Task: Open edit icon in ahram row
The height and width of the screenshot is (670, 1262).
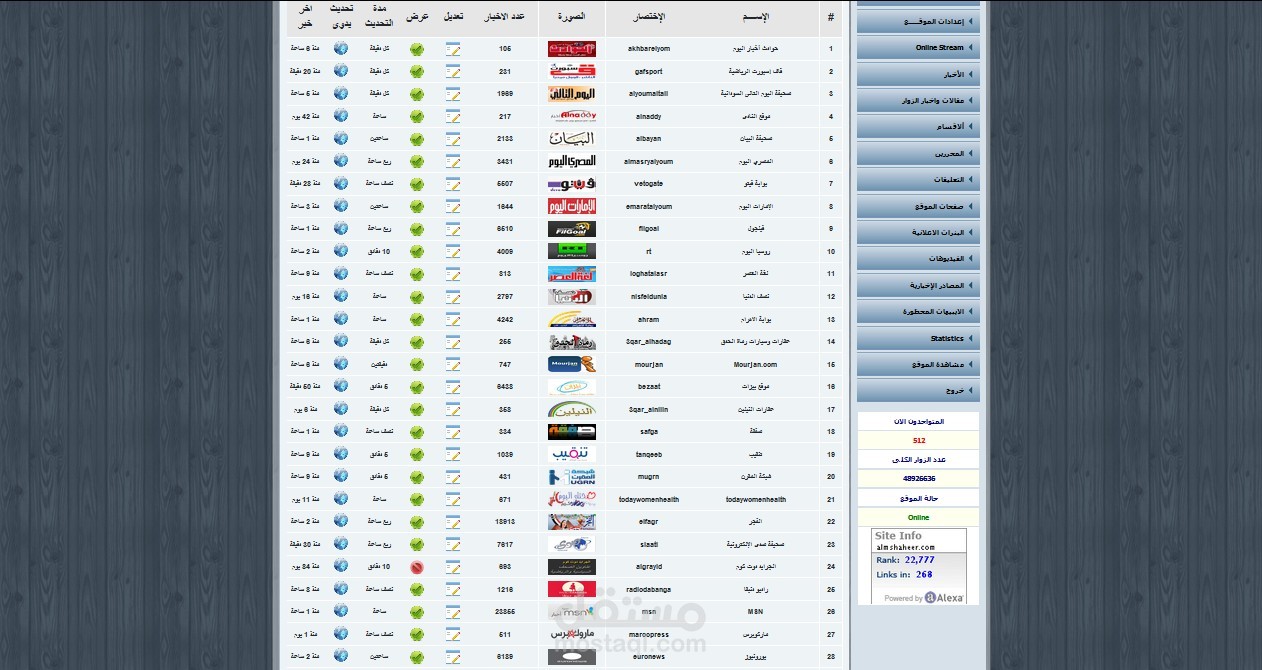Action: coord(453,318)
